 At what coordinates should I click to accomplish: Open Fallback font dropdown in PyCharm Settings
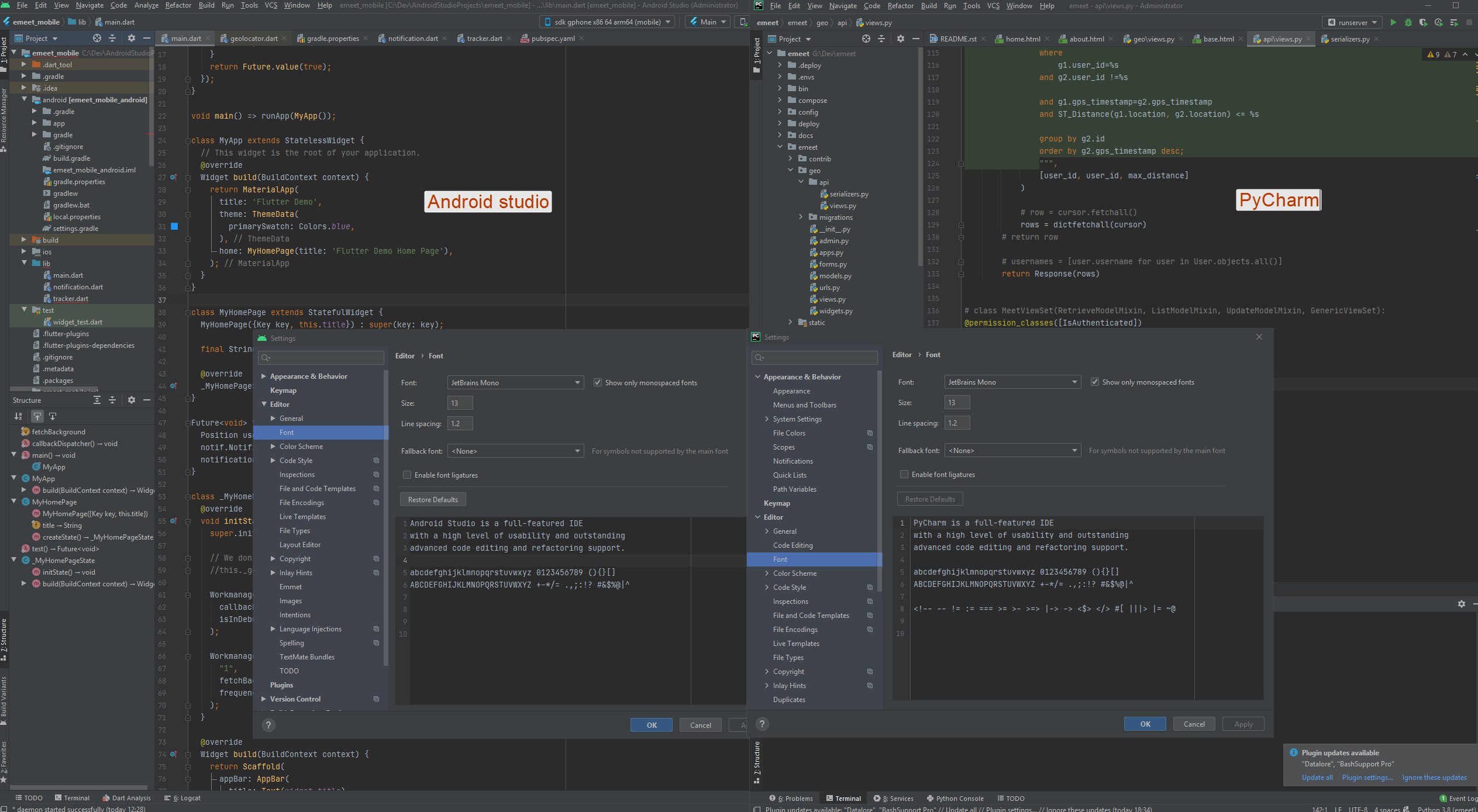(1012, 450)
